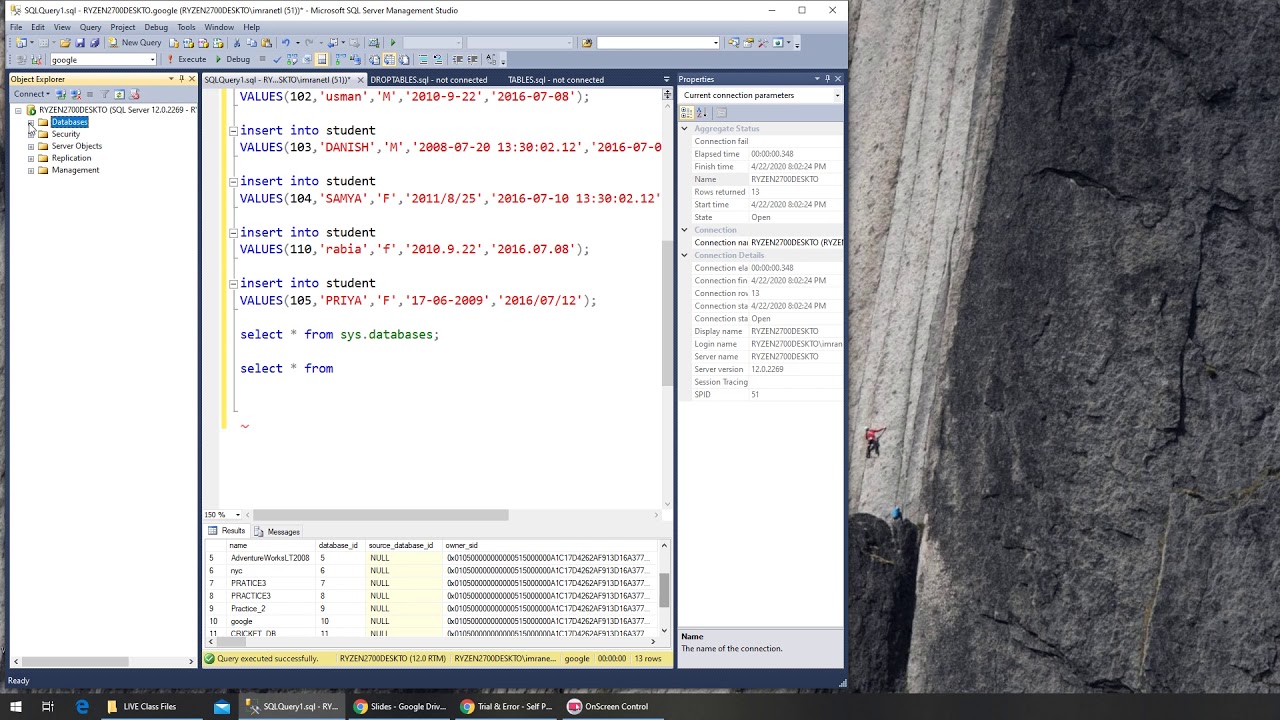This screenshot has height=720, width=1280.
Task: Click the 'database_id' column header
Action: pos(338,545)
